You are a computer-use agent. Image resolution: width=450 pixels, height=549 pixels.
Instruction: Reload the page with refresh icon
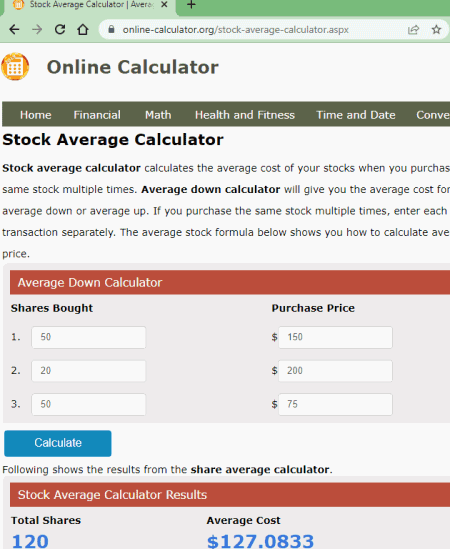click(x=60, y=29)
